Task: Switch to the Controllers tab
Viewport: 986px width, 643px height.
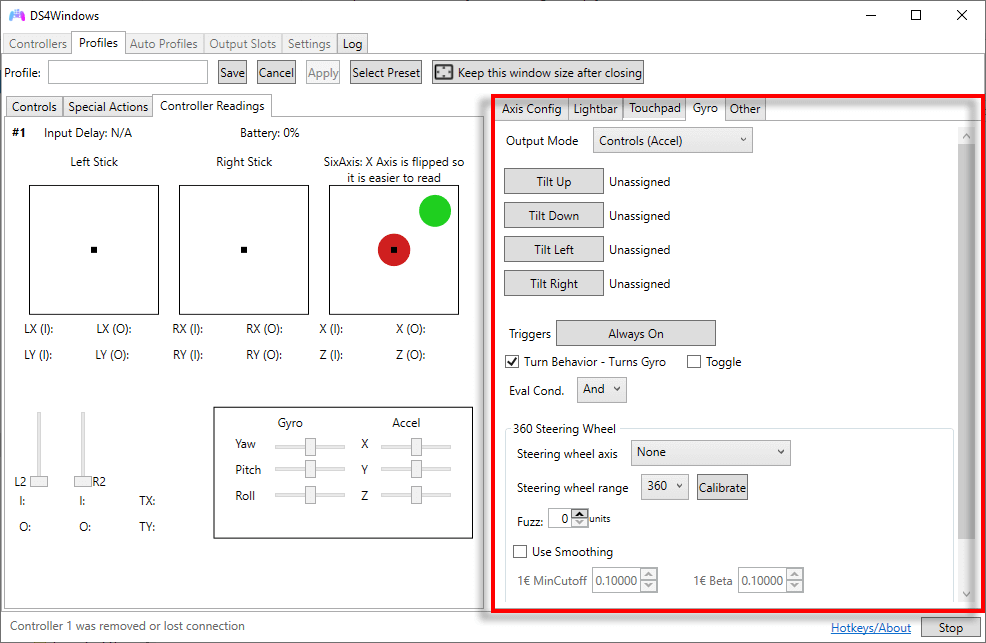Action: pyautogui.click(x=38, y=43)
